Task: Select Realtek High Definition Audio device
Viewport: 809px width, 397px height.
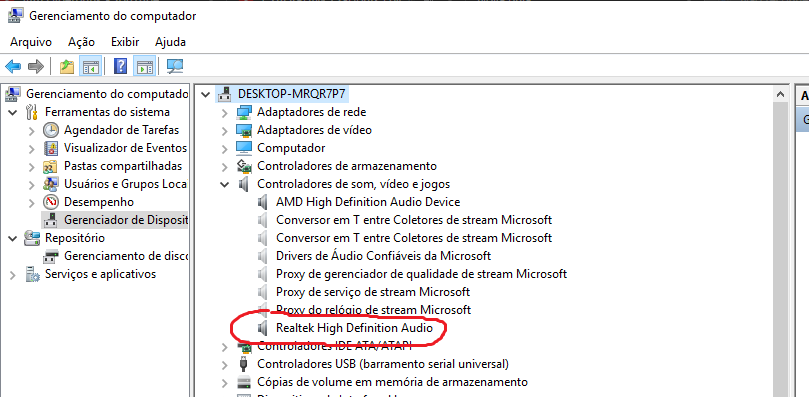Action: [x=354, y=328]
